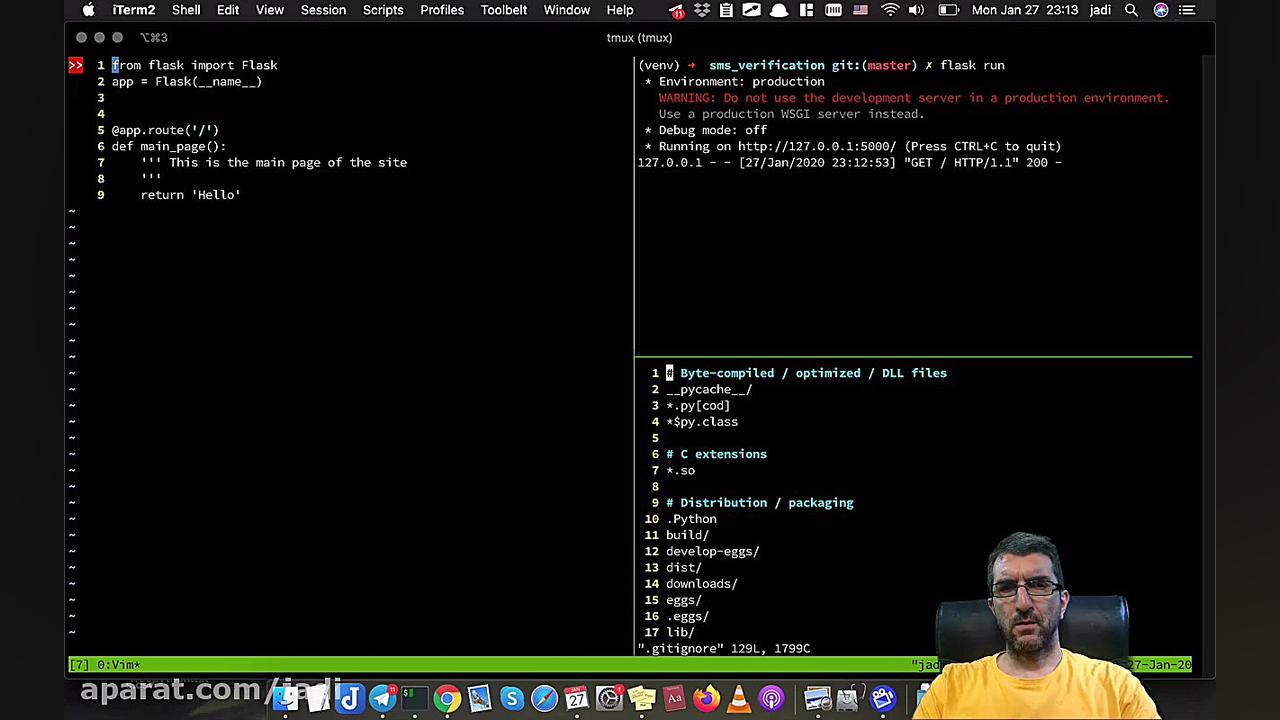Click the http://127.0.0.1:5000/ URL in terminal

point(817,146)
